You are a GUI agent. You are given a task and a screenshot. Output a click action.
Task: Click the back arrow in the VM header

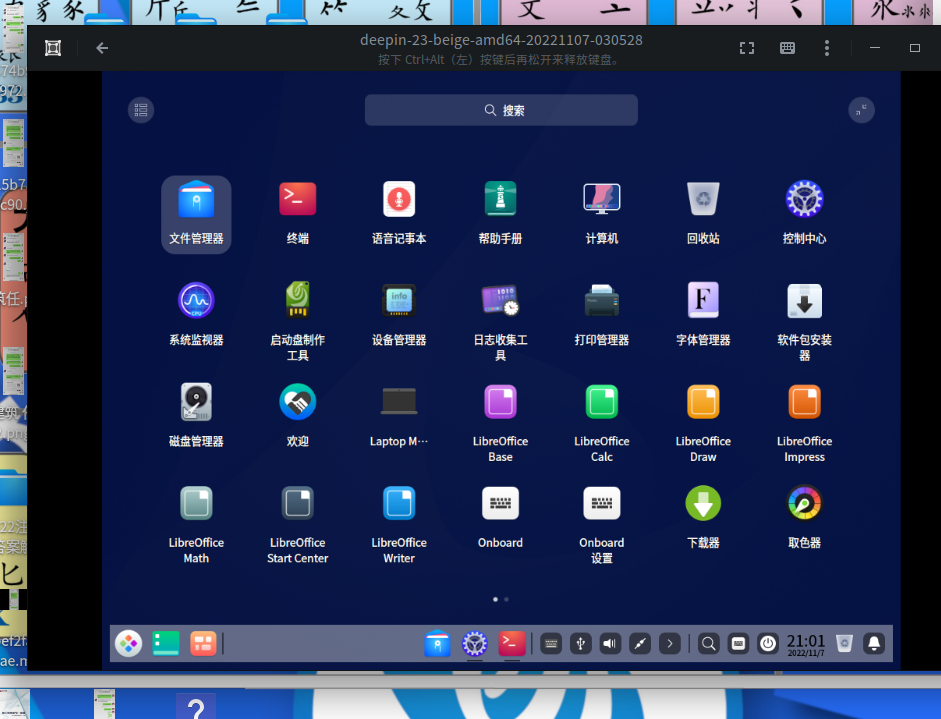pos(102,48)
